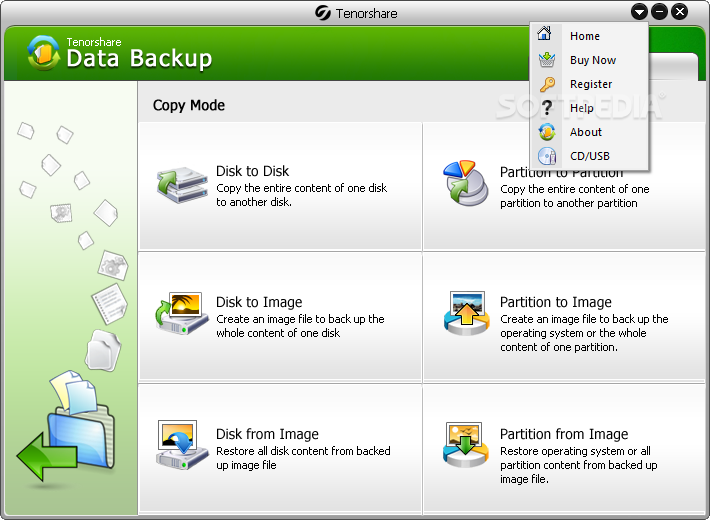Screen dimensions: 710x520
Task: Click the green back arrow folder graphic
Action: tap(66, 426)
